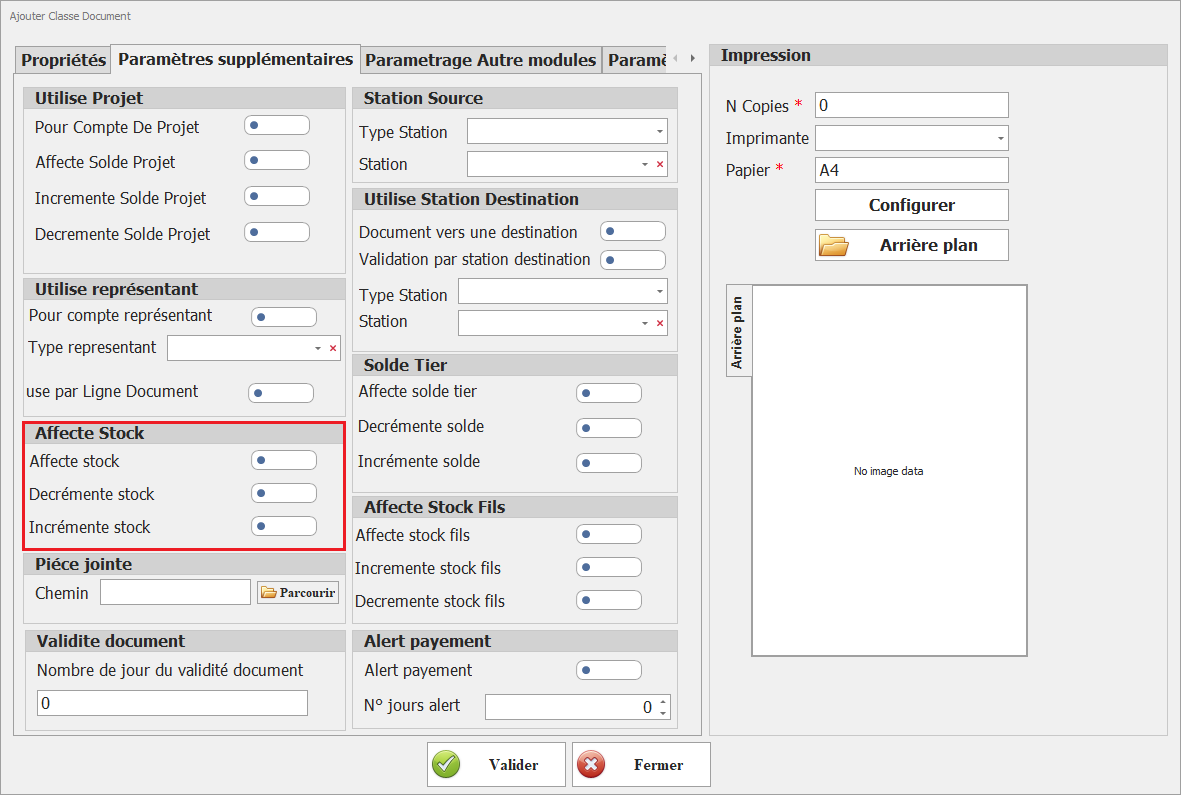
Task: Click the Arrière plan button
Action: 911,245
